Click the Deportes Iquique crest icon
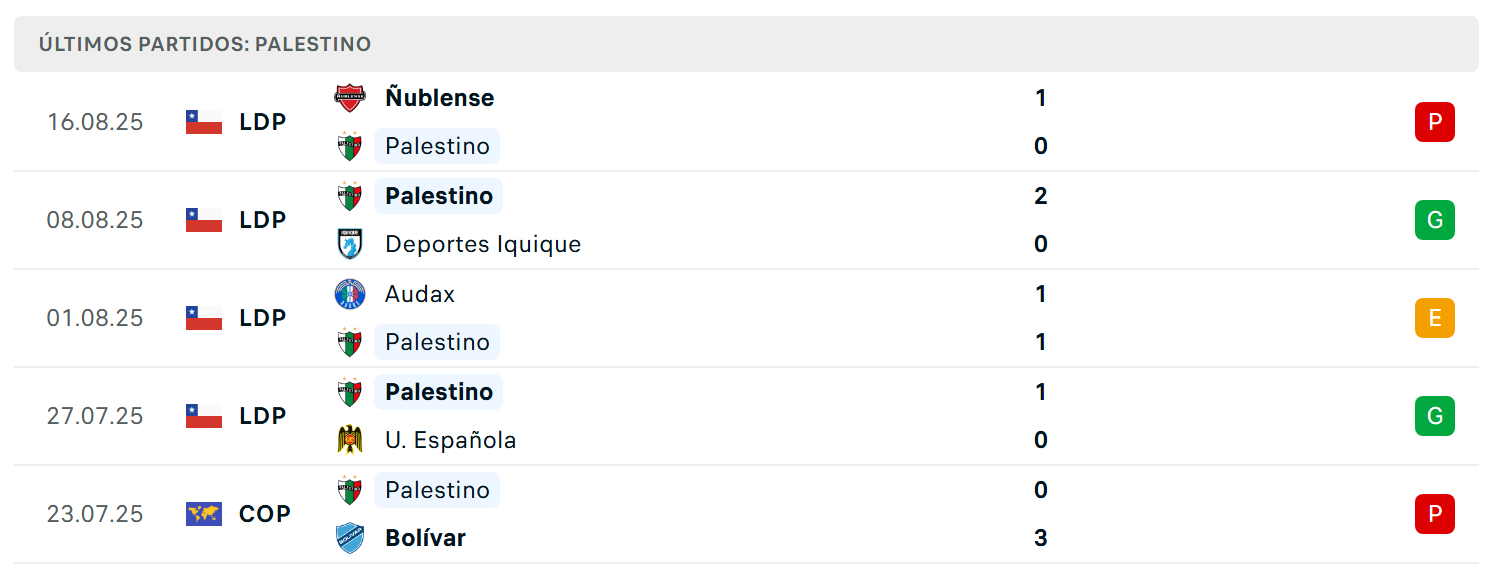The height and width of the screenshot is (578, 1495). pyautogui.click(x=350, y=244)
